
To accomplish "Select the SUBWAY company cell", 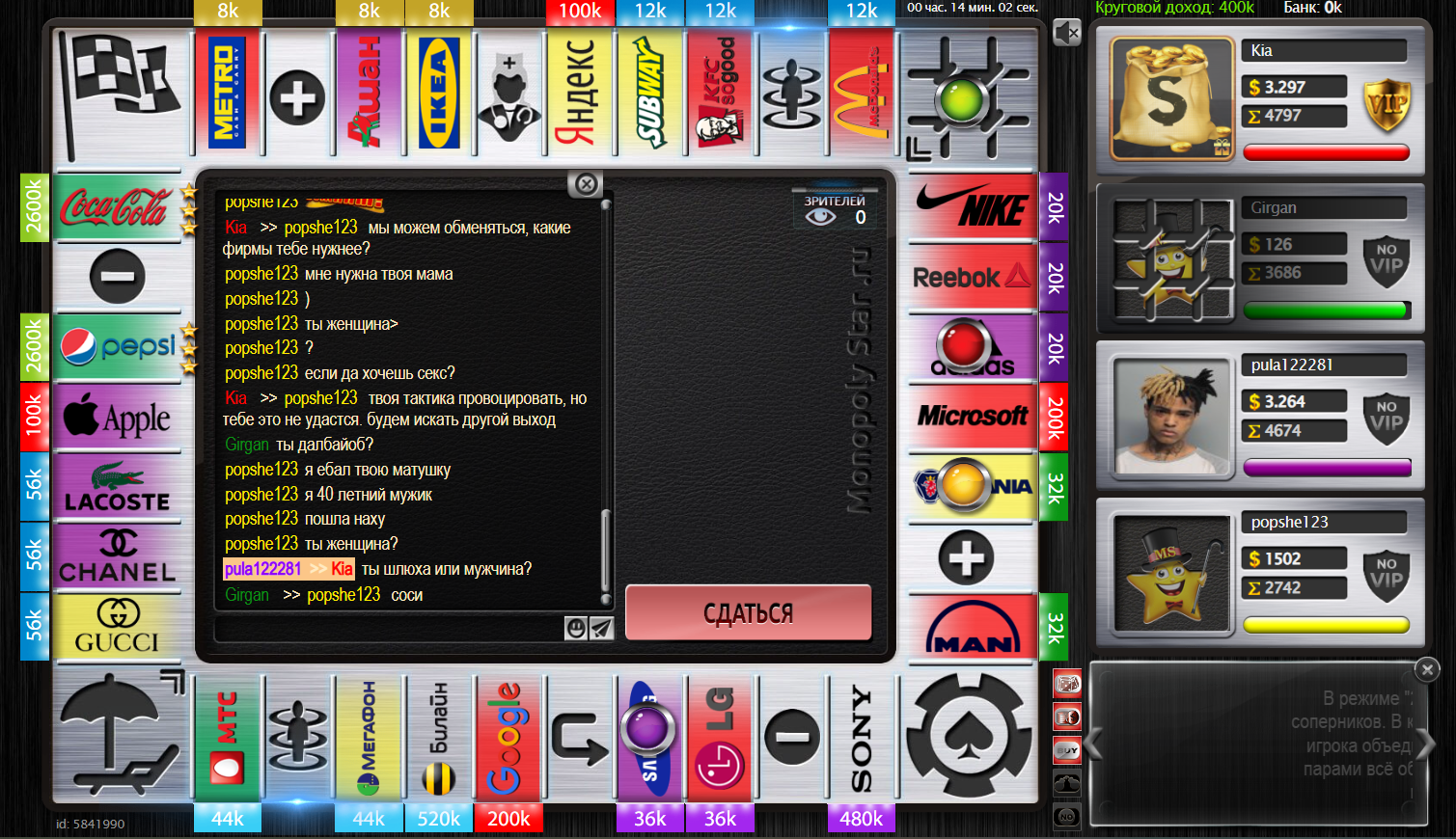I will (649, 93).
